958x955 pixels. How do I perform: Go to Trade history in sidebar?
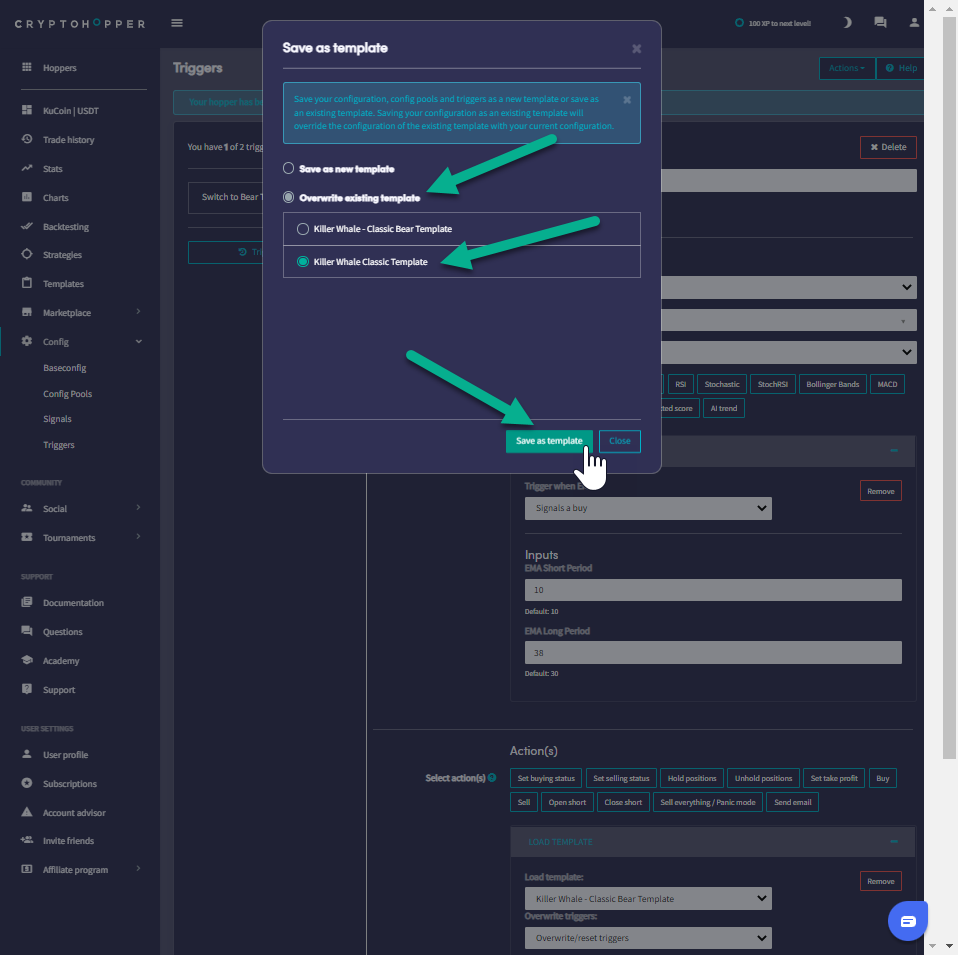click(68, 139)
